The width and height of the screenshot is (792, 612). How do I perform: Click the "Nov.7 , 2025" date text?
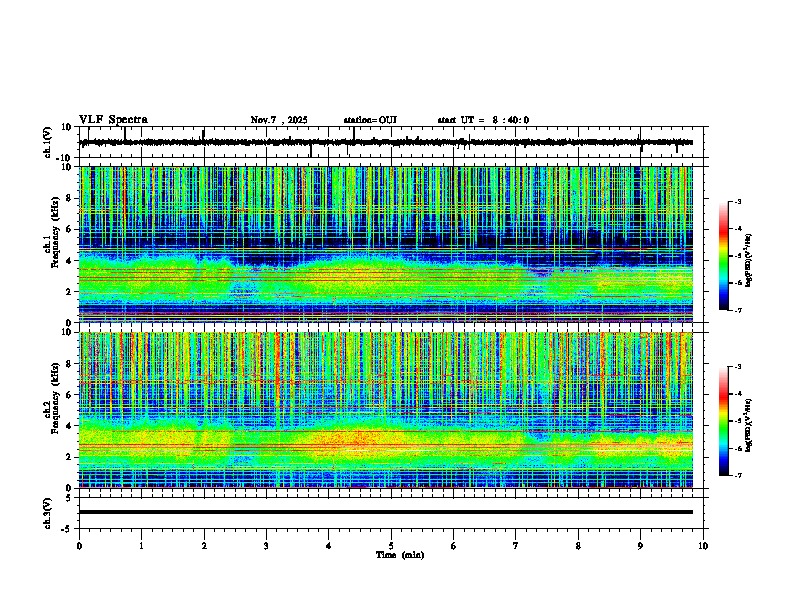[279, 120]
